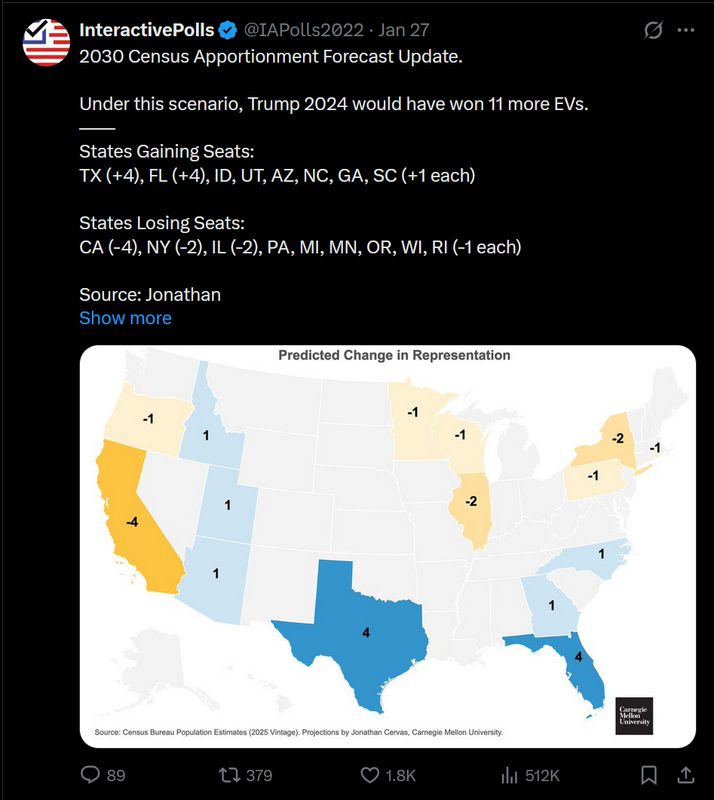This screenshot has height=800, width=714.
Task: Expand the post with Show more
Action: coord(125,318)
